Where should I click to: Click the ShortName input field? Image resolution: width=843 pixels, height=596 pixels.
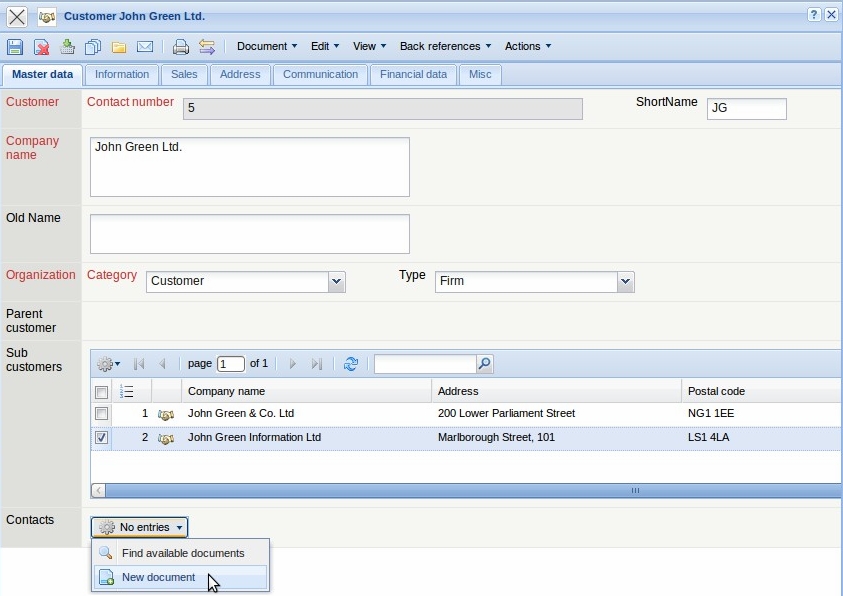click(x=746, y=108)
